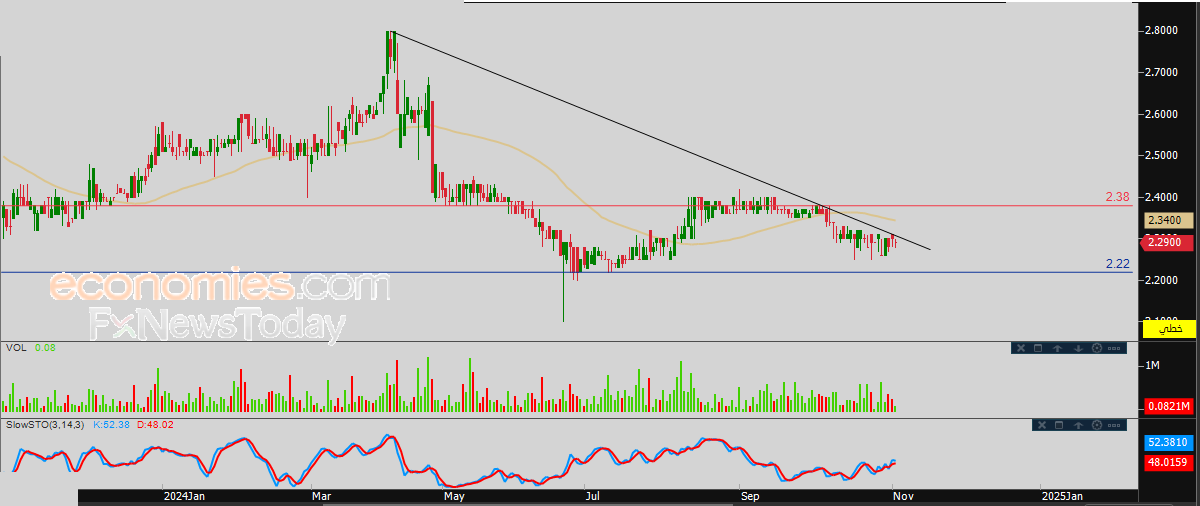The height and width of the screenshot is (506, 1200).
Task: Close the VOL indicator panel
Action: click(x=1021, y=348)
